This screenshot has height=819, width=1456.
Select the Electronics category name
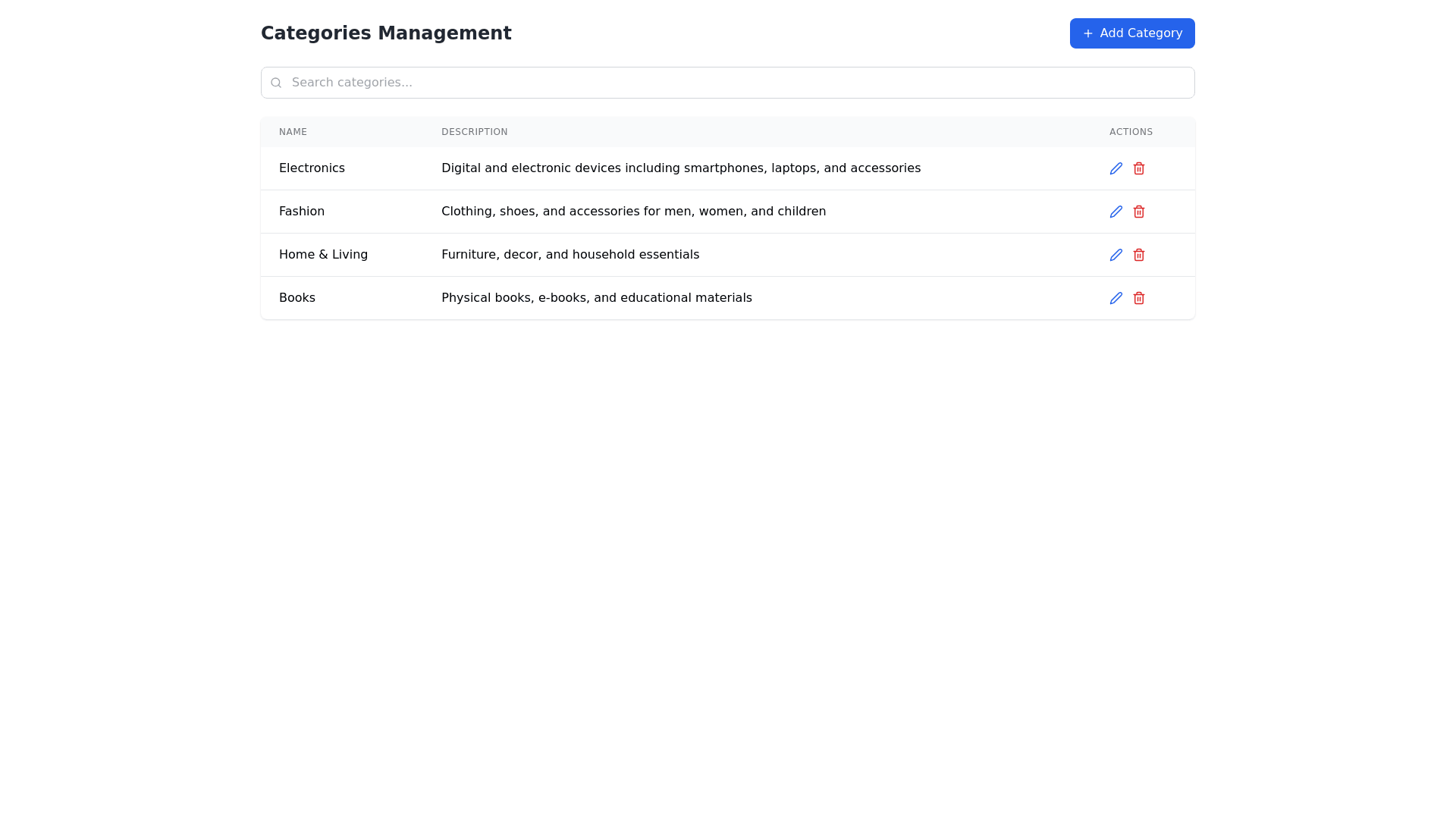coord(312,168)
